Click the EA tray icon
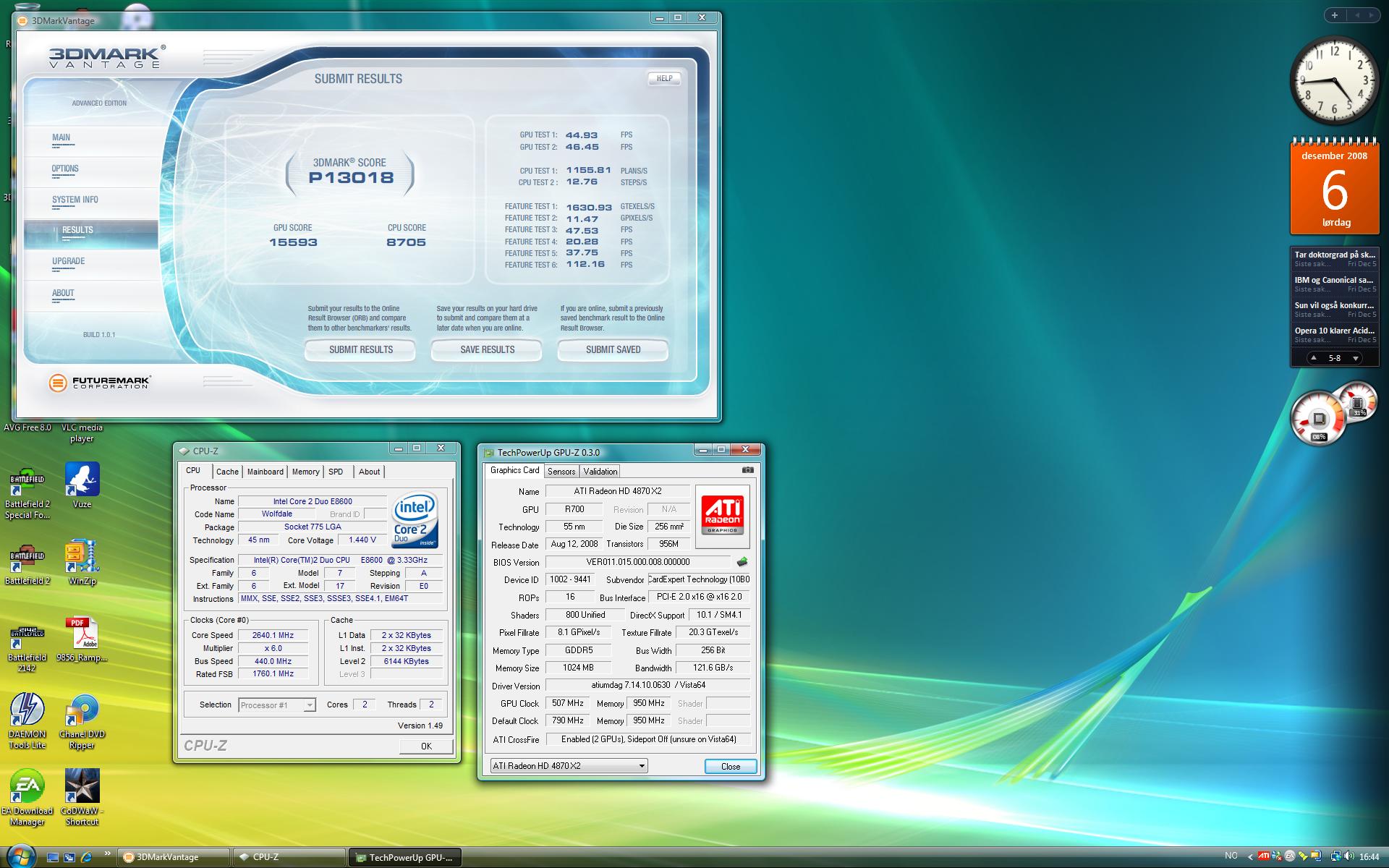This screenshot has width=1389, height=868. tap(1290, 856)
